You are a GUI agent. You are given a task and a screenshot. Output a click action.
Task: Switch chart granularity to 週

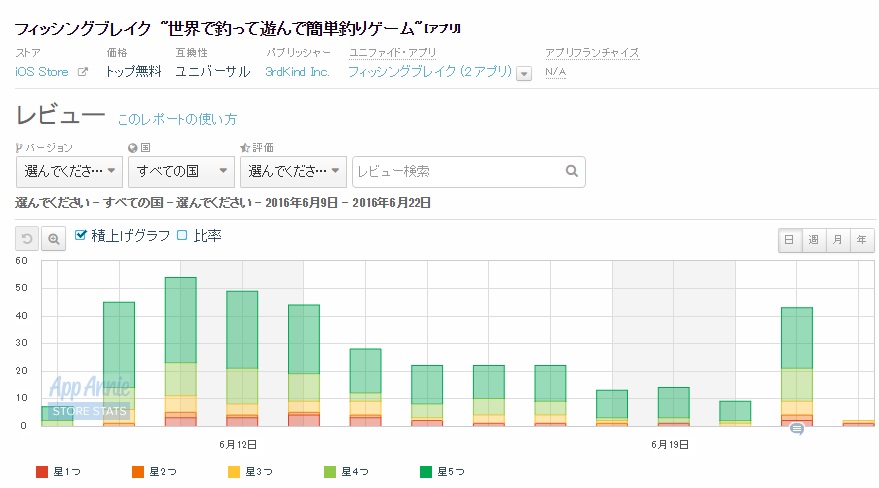(813, 240)
